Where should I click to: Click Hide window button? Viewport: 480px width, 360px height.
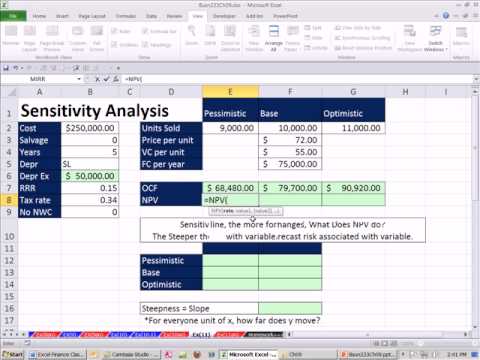(x=313, y=38)
